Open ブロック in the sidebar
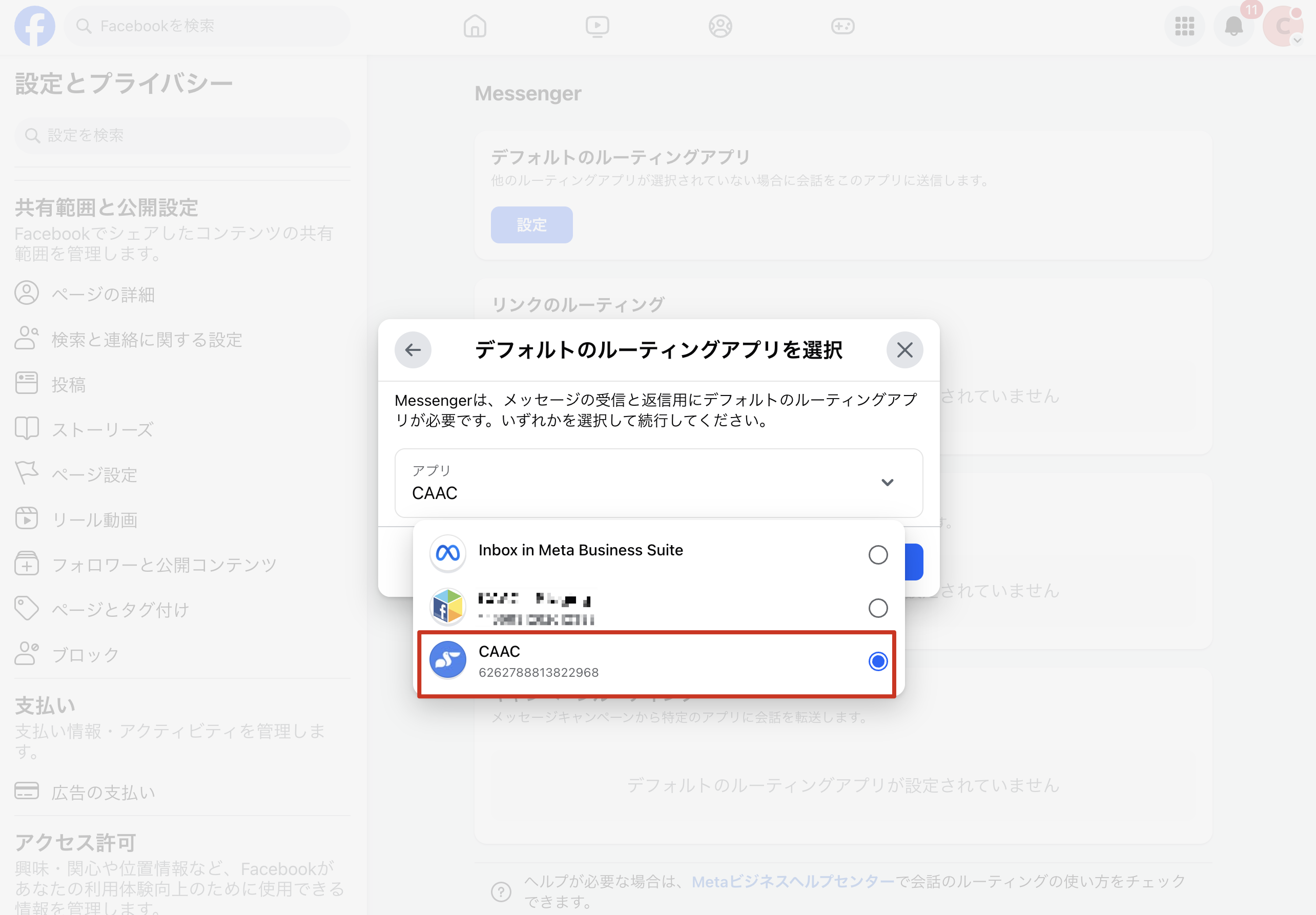The height and width of the screenshot is (915, 1316). click(182, 655)
